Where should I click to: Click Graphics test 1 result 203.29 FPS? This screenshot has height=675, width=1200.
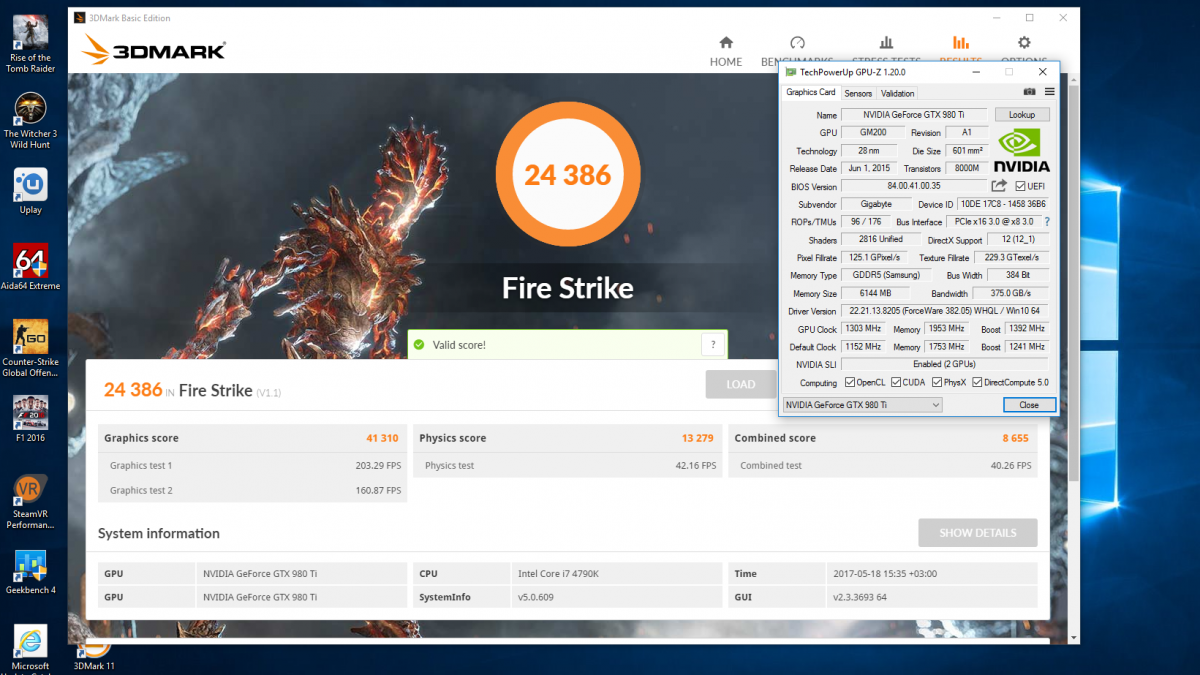click(378, 466)
